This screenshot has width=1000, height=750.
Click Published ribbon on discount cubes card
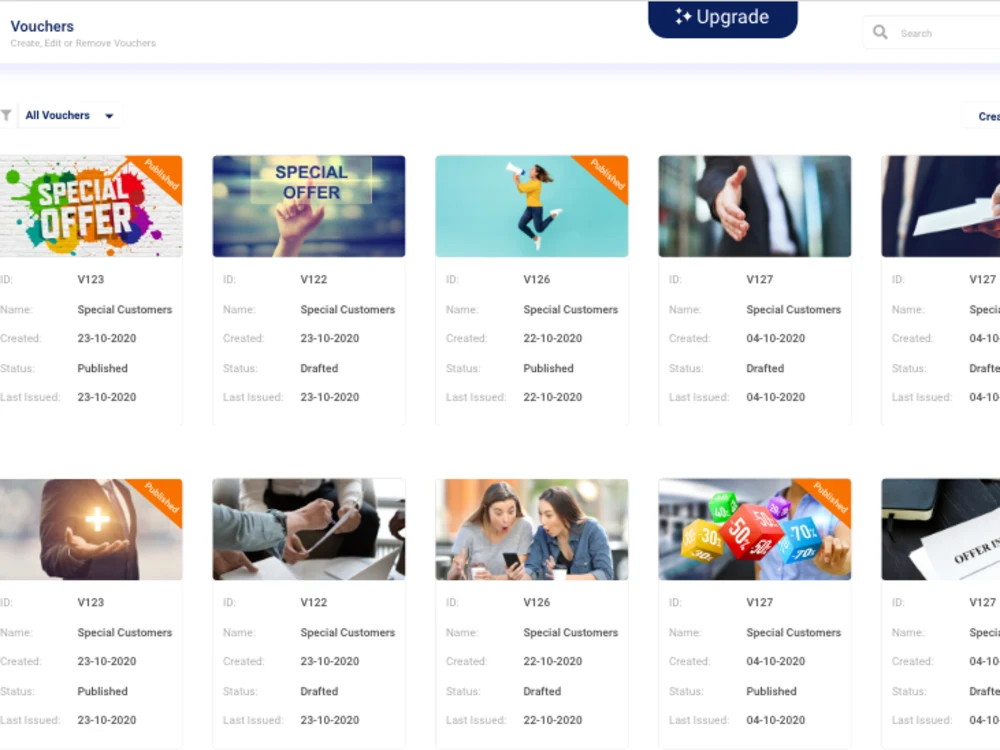point(830,497)
